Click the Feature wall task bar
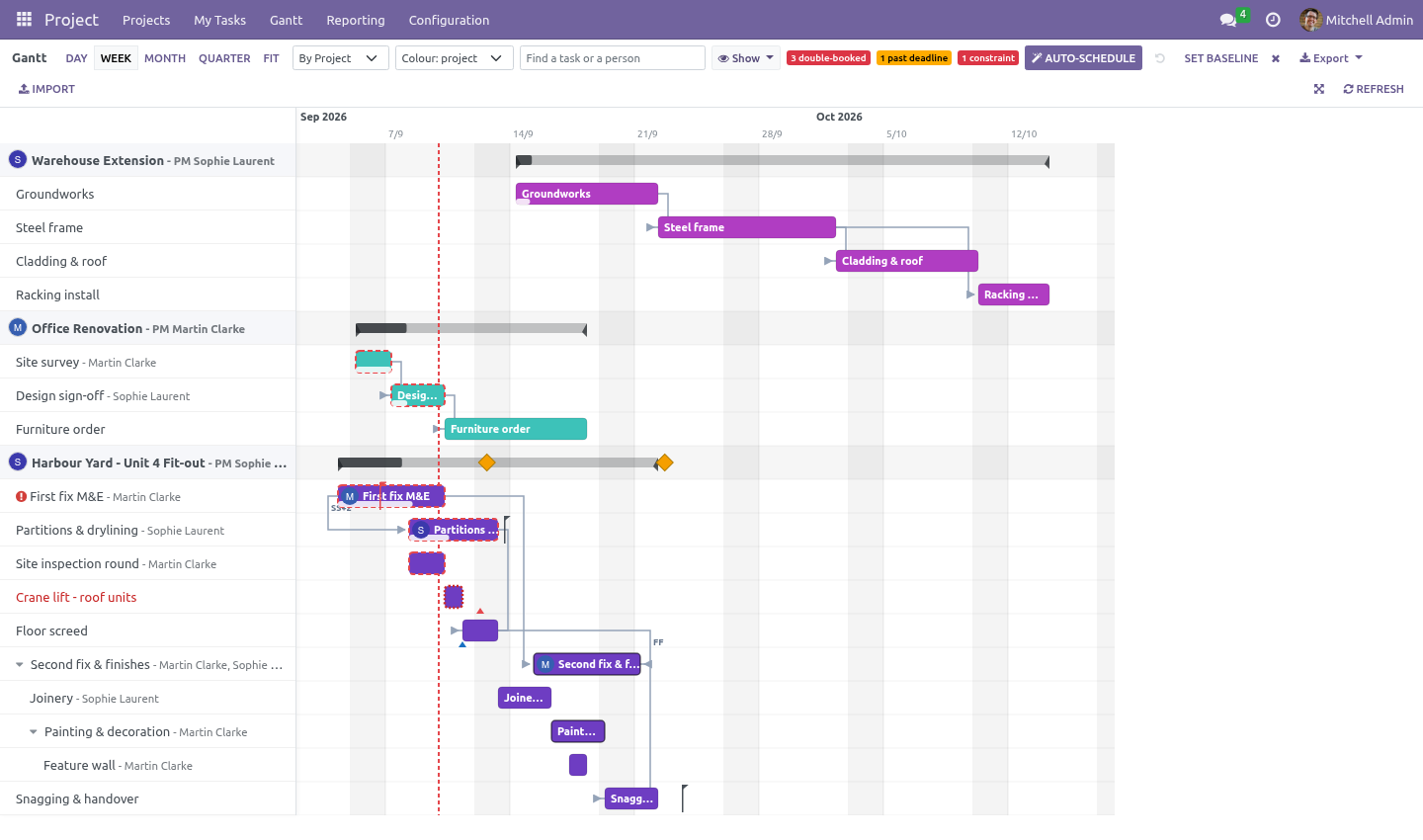 click(x=578, y=765)
